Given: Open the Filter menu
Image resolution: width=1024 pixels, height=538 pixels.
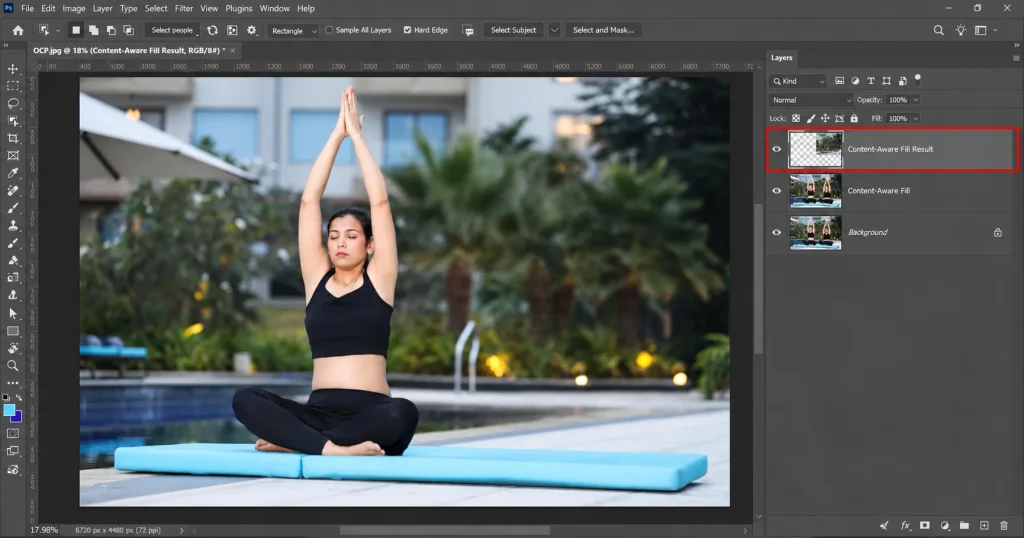Looking at the screenshot, I should click(x=184, y=8).
